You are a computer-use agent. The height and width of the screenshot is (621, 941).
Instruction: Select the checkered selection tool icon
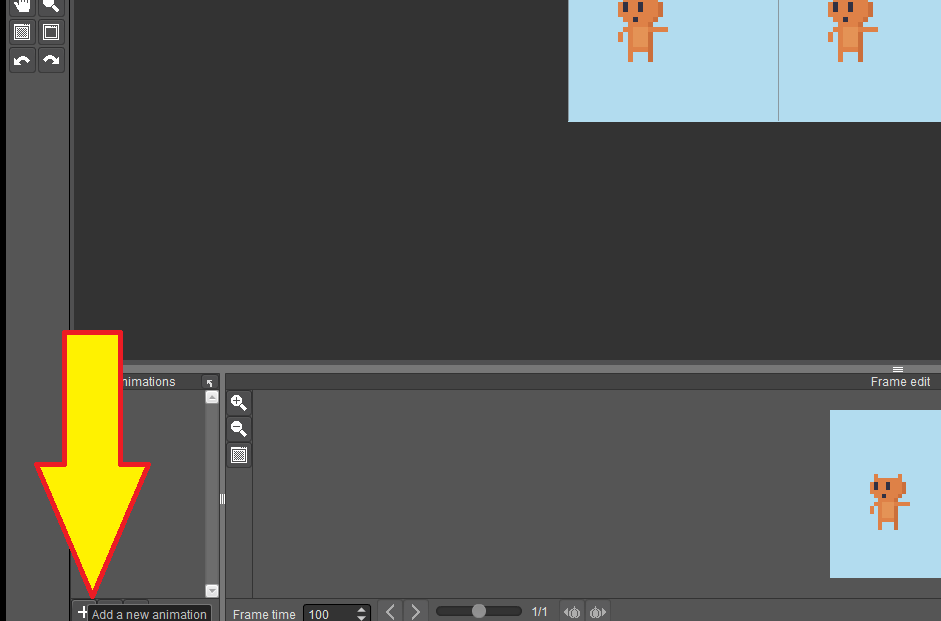tap(22, 31)
